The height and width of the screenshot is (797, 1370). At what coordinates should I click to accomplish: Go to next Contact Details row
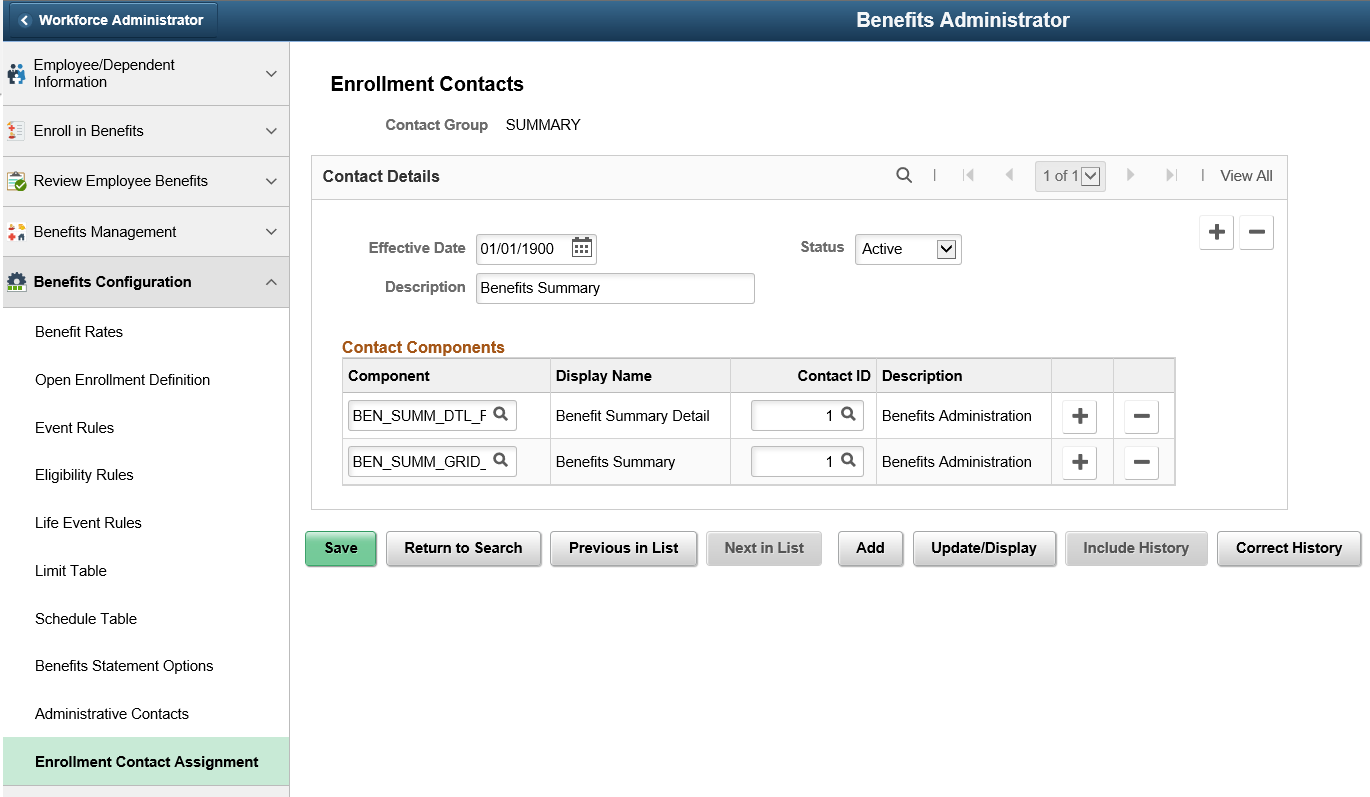(1131, 175)
